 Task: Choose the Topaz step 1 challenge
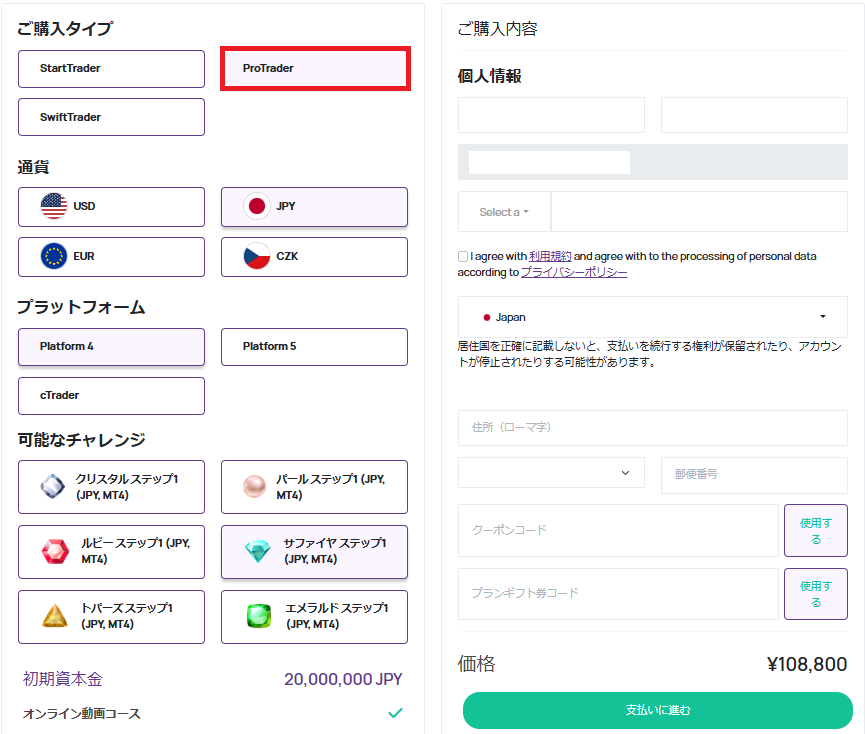tap(111, 617)
